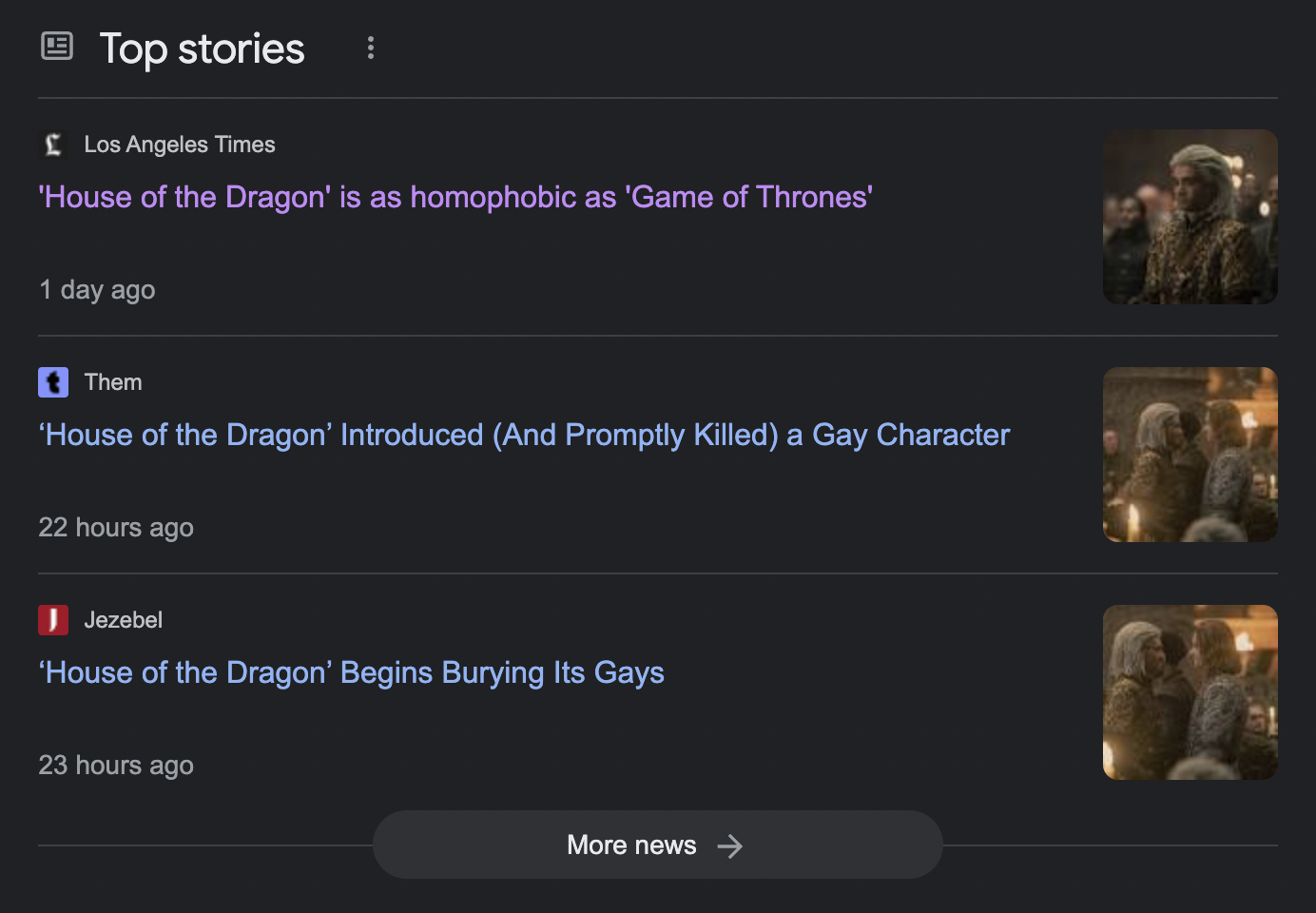Open the three-dot options menu beside Top stories
The image size is (1316, 913).
(370, 48)
